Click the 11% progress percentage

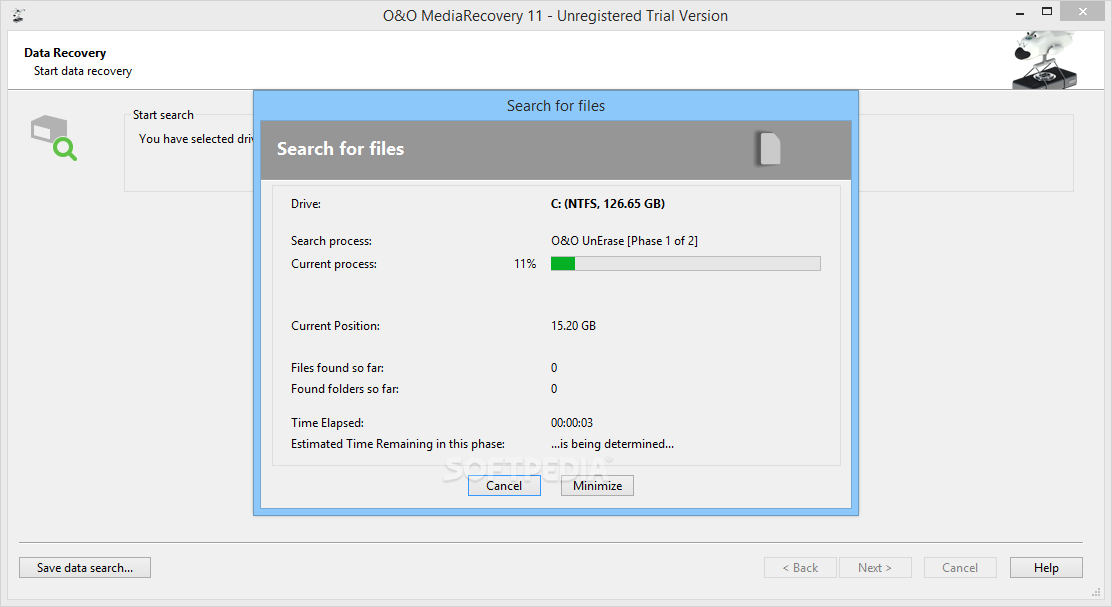point(525,264)
